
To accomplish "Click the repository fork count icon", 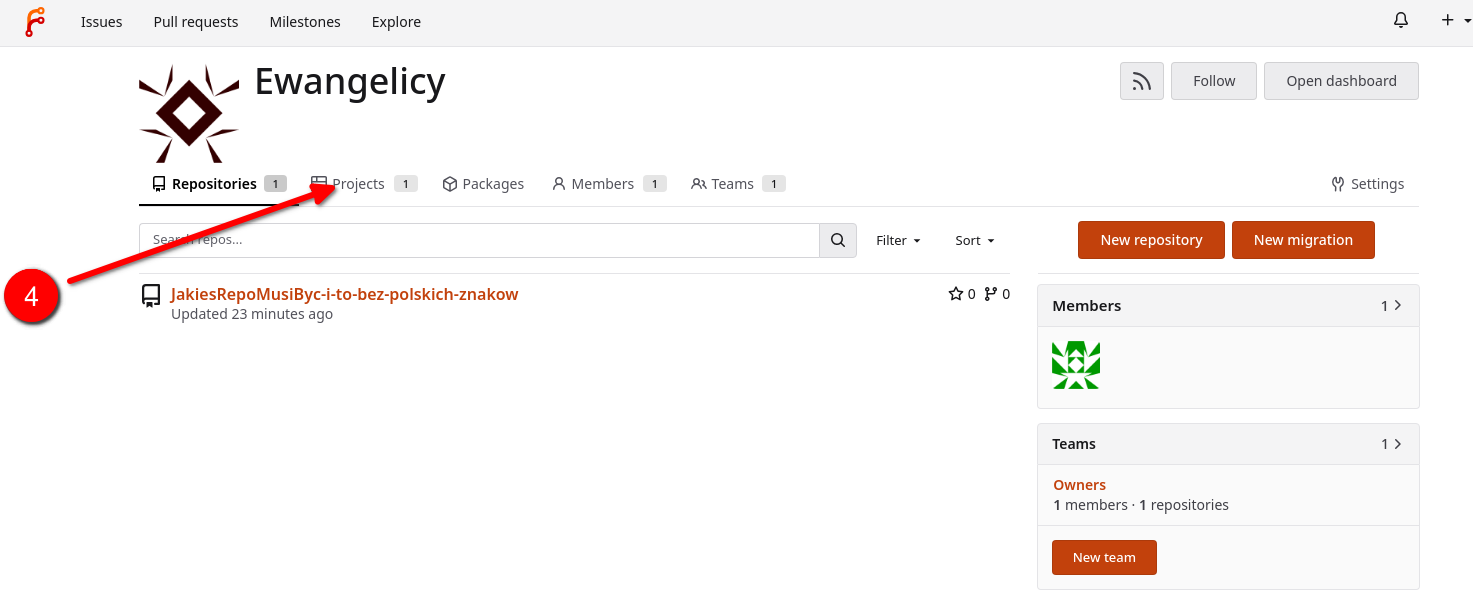I will 991,294.
